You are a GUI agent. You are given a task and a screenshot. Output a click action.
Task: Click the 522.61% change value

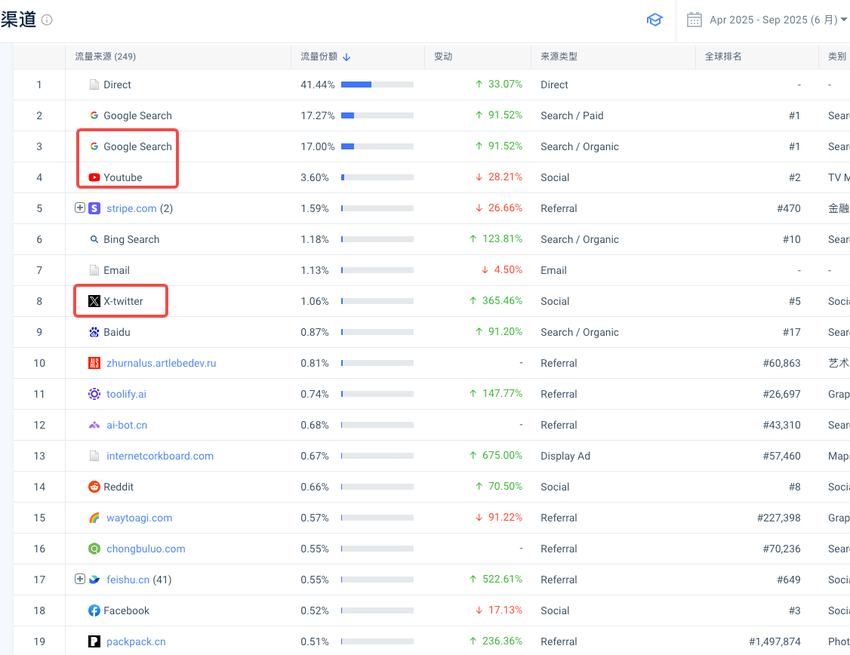[502, 579]
